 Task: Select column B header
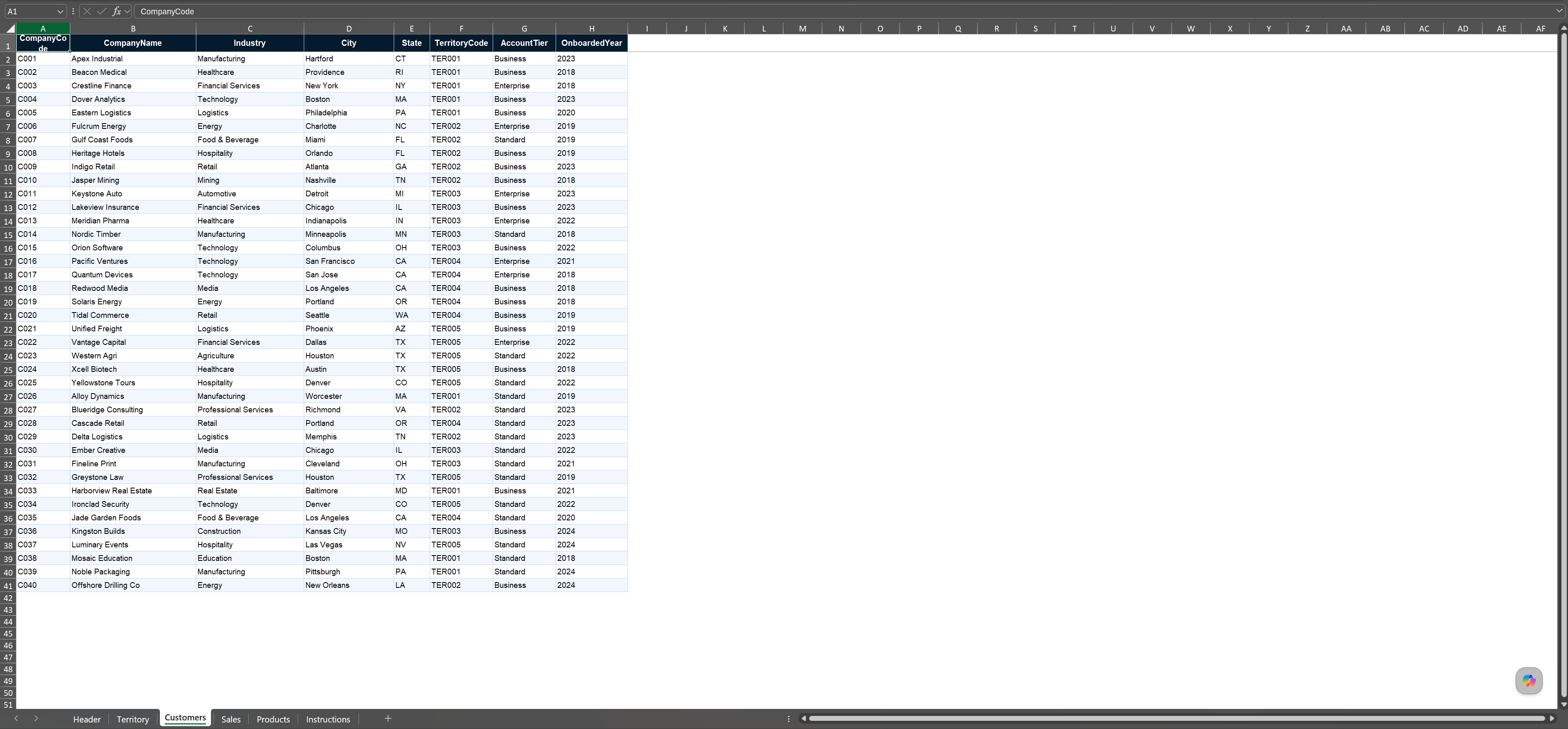click(133, 29)
